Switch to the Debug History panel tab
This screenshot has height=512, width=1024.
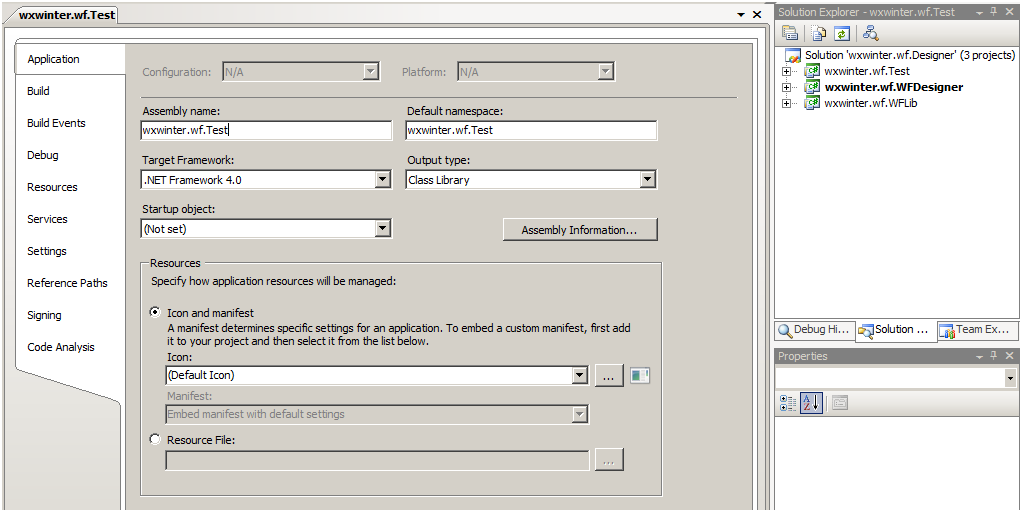(814, 330)
